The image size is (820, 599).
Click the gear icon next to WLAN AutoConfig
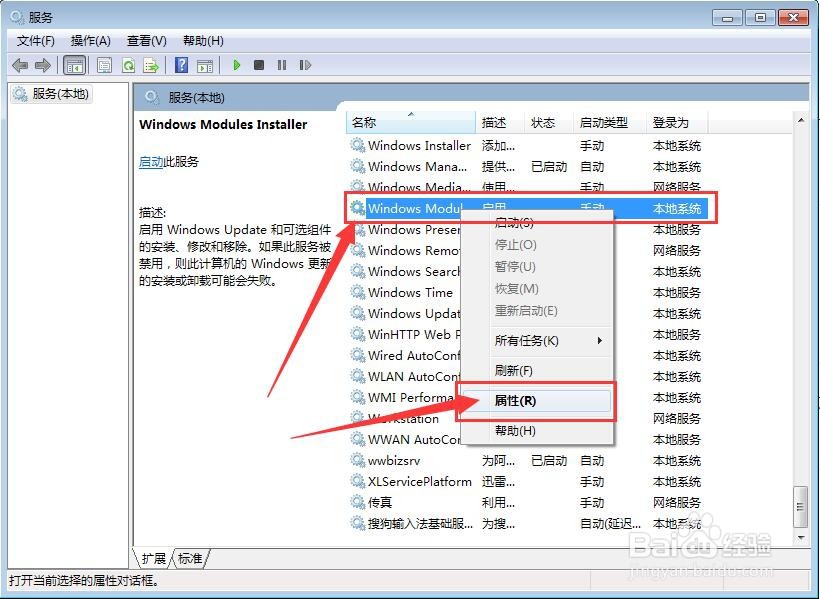(358, 376)
